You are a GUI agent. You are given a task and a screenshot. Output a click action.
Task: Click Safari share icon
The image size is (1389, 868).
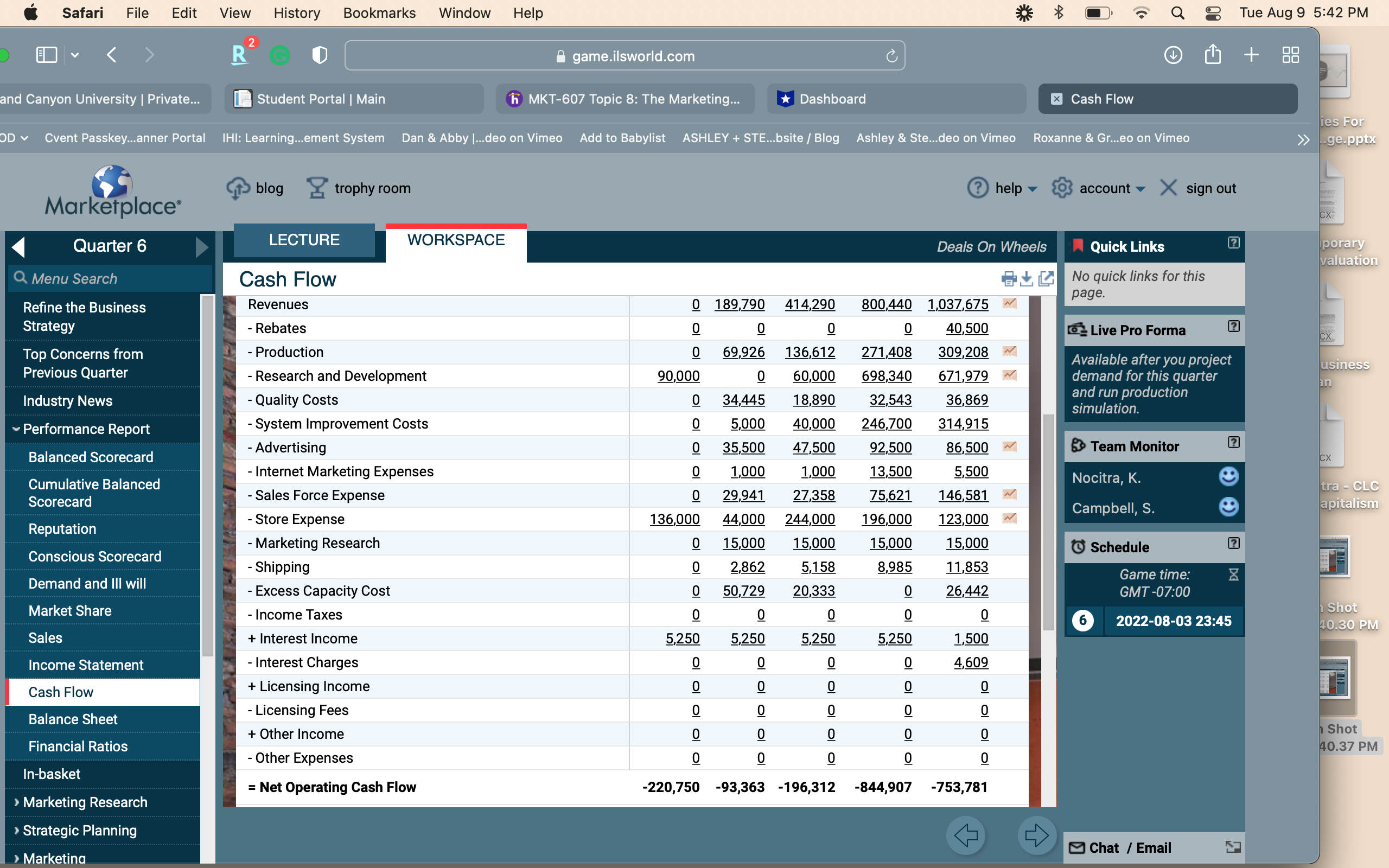tap(1213, 55)
